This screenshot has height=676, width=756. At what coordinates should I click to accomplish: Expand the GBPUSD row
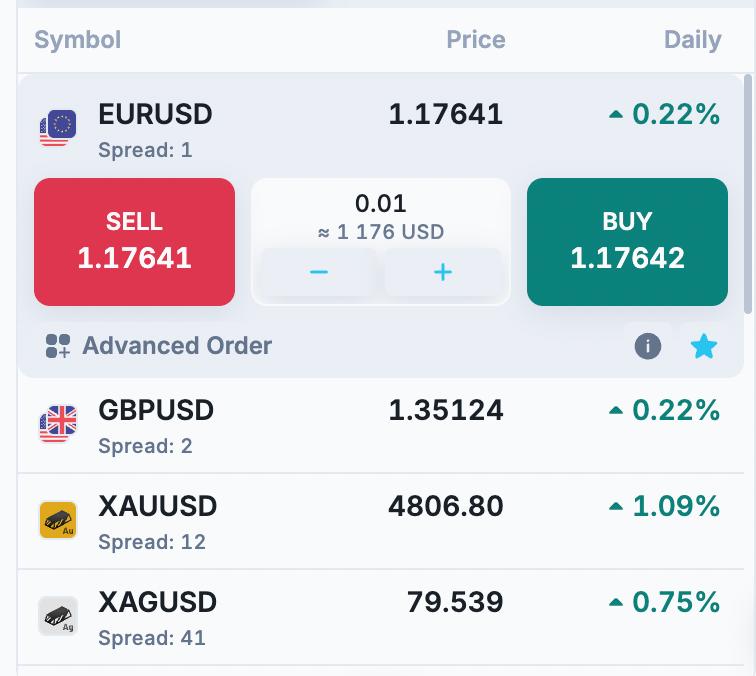tap(380, 425)
